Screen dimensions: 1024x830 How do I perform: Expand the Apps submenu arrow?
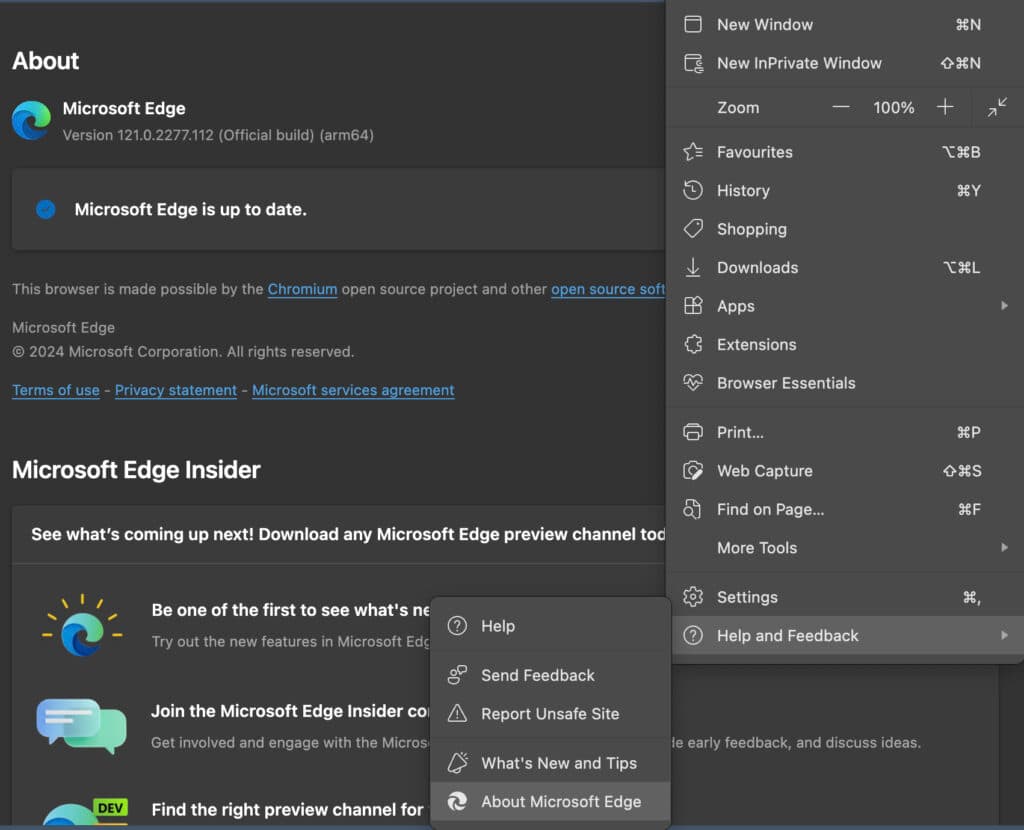pos(1004,306)
